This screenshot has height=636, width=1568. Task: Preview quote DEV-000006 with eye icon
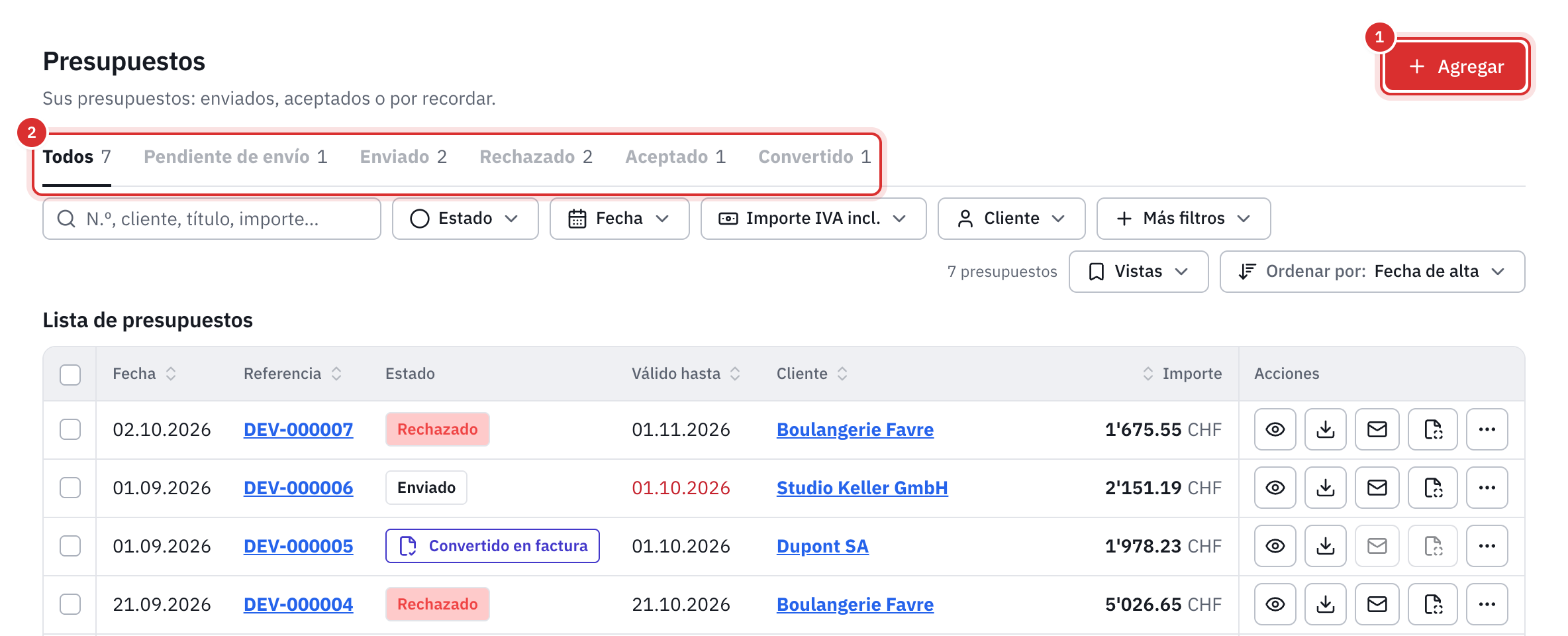click(1275, 488)
